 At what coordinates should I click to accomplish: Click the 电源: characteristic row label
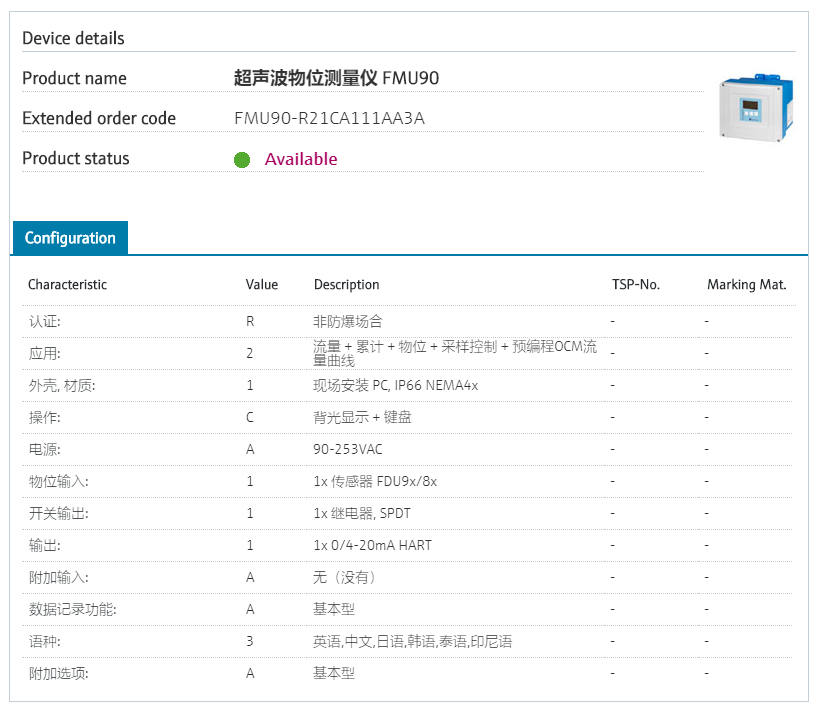coord(45,449)
